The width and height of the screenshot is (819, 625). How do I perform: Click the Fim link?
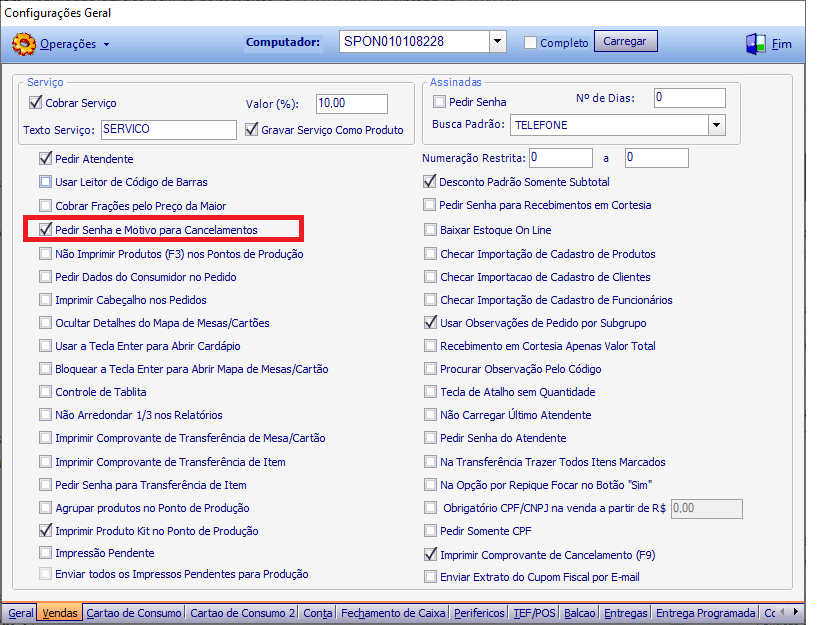click(781, 44)
